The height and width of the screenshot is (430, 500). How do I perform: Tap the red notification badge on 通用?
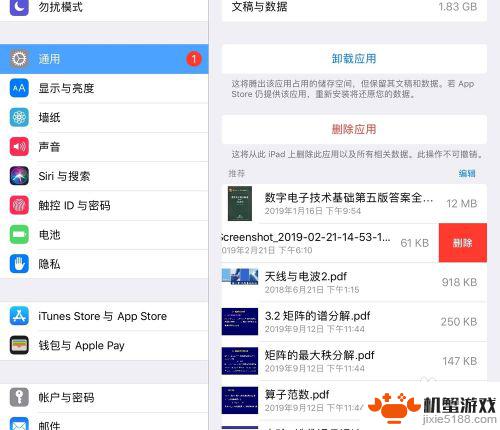tap(194, 59)
